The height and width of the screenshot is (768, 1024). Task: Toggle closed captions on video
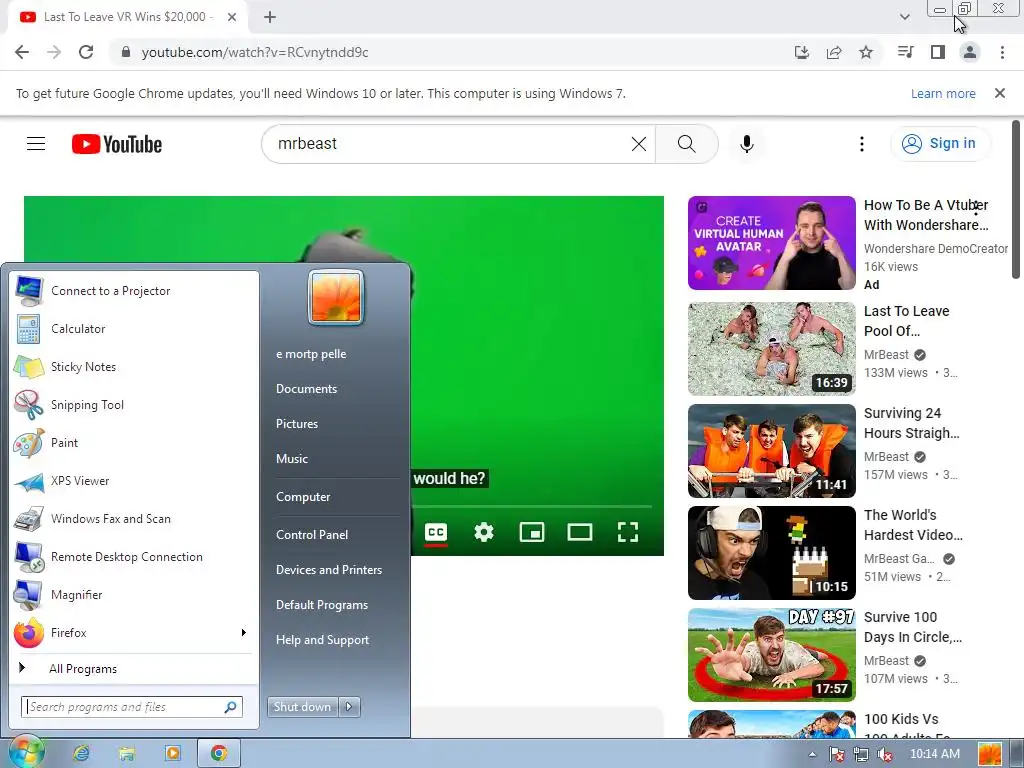(436, 532)
